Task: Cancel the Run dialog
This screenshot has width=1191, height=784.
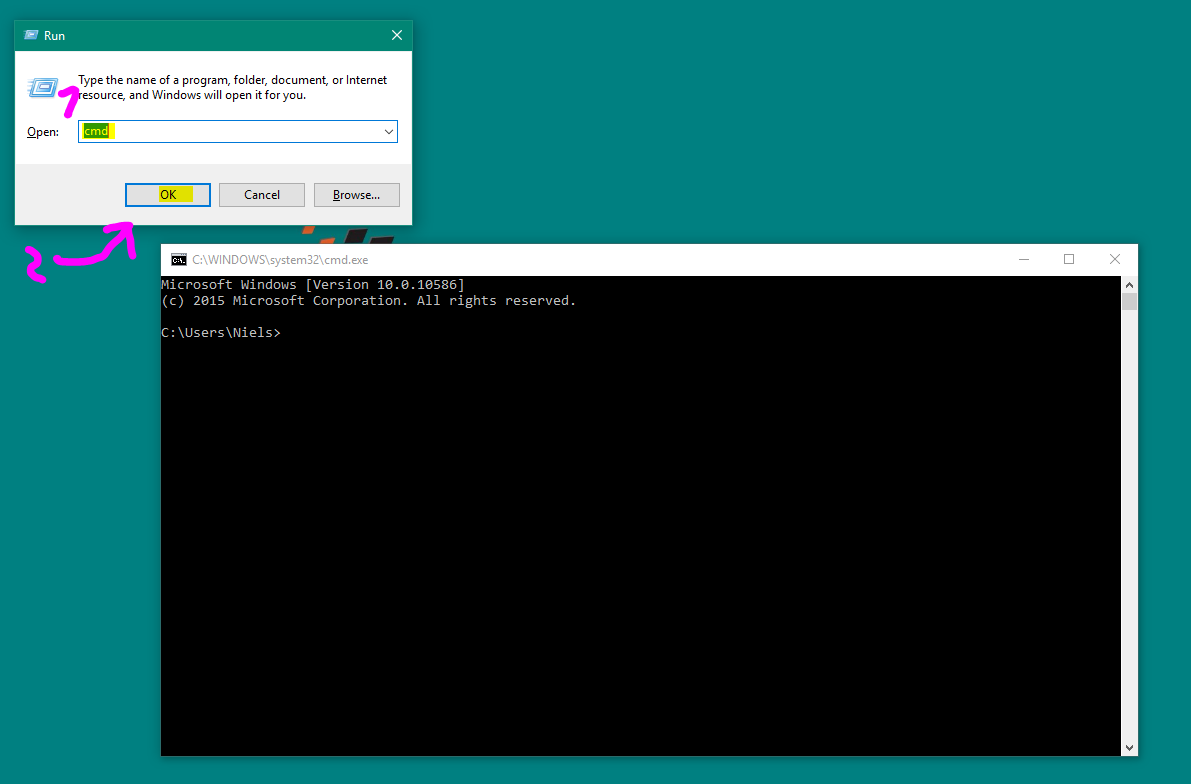Action: pyautogui.click(x=262, y=194)
